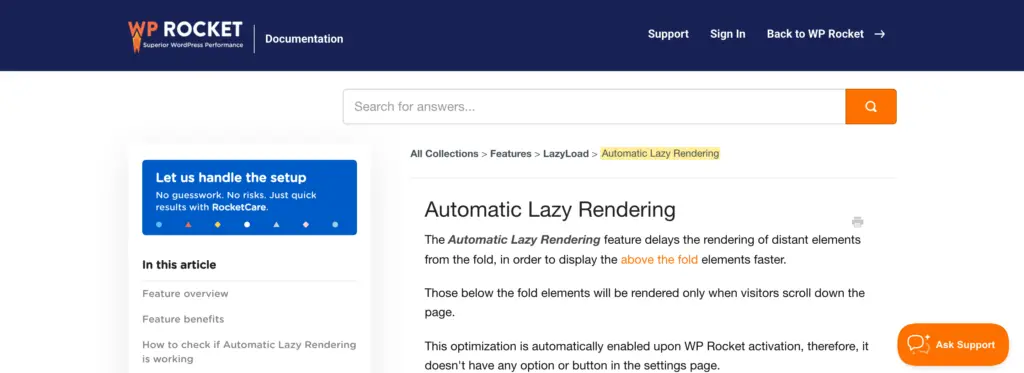Click the print article icon
The height and width of the screenshot is (373, 1024).
(857, 222)
